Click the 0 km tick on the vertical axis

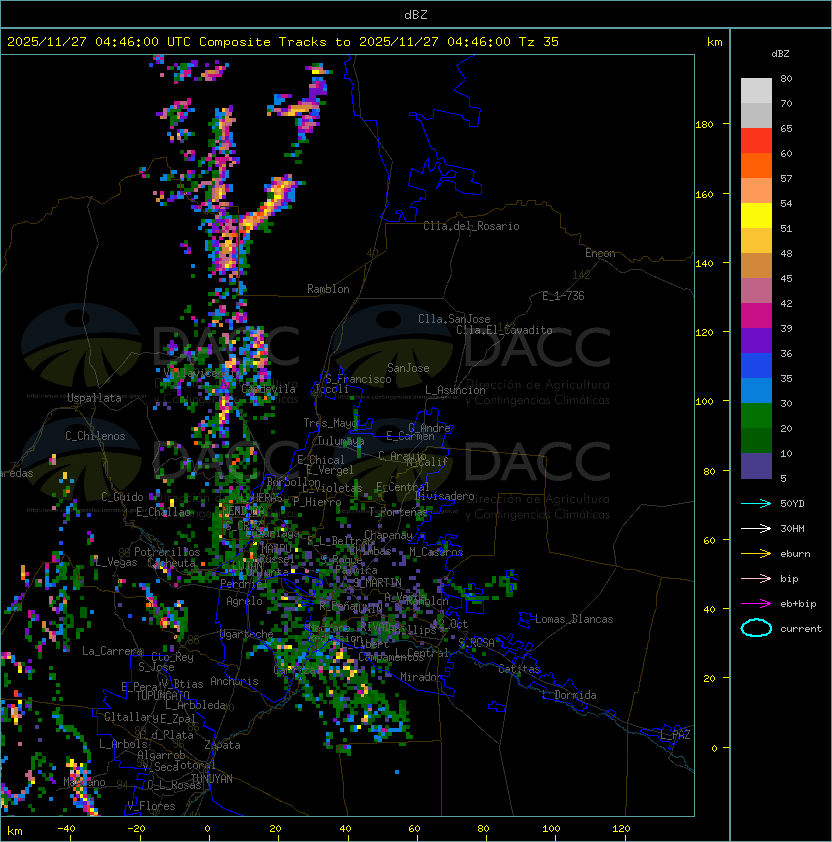[x=714, y=749]
